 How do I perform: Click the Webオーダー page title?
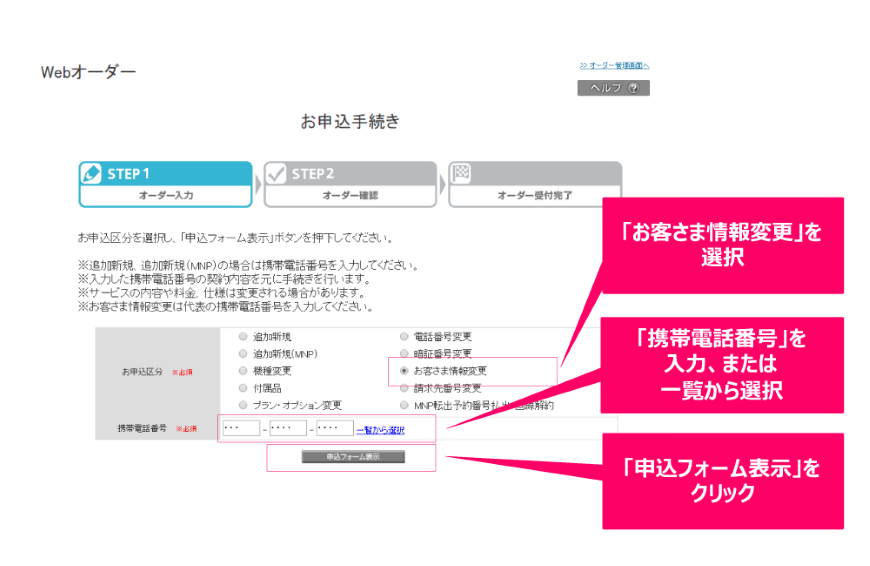click(88, 72)
